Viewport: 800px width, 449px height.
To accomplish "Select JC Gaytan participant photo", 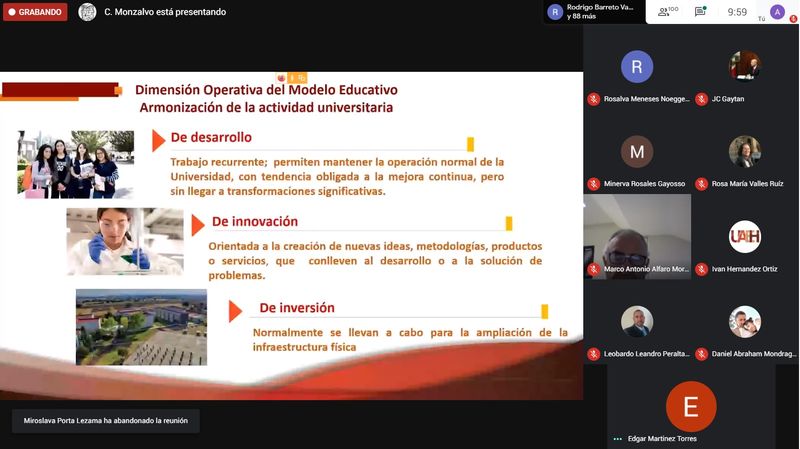I will coord(744,66).
